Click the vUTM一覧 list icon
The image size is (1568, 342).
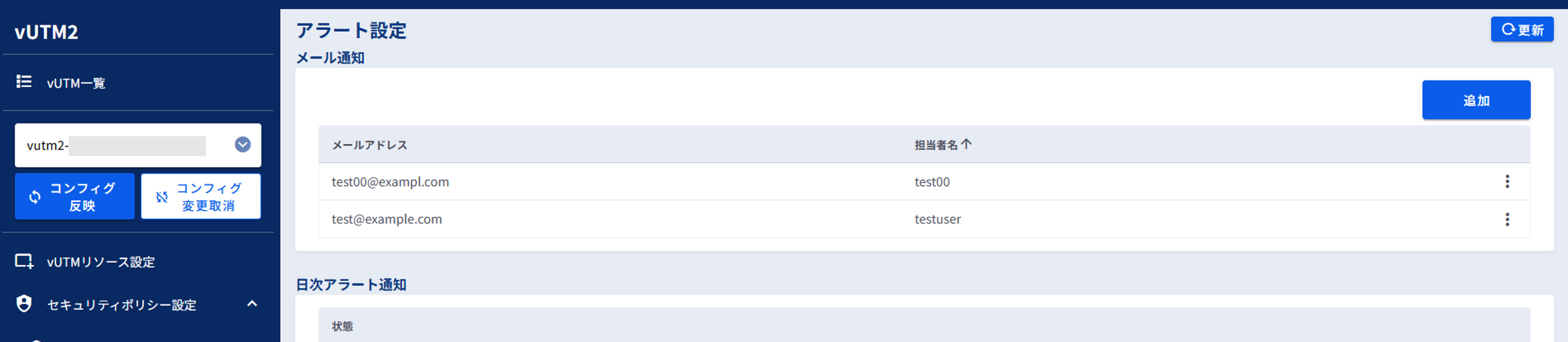pyautogui.click(x=24, y=82)
